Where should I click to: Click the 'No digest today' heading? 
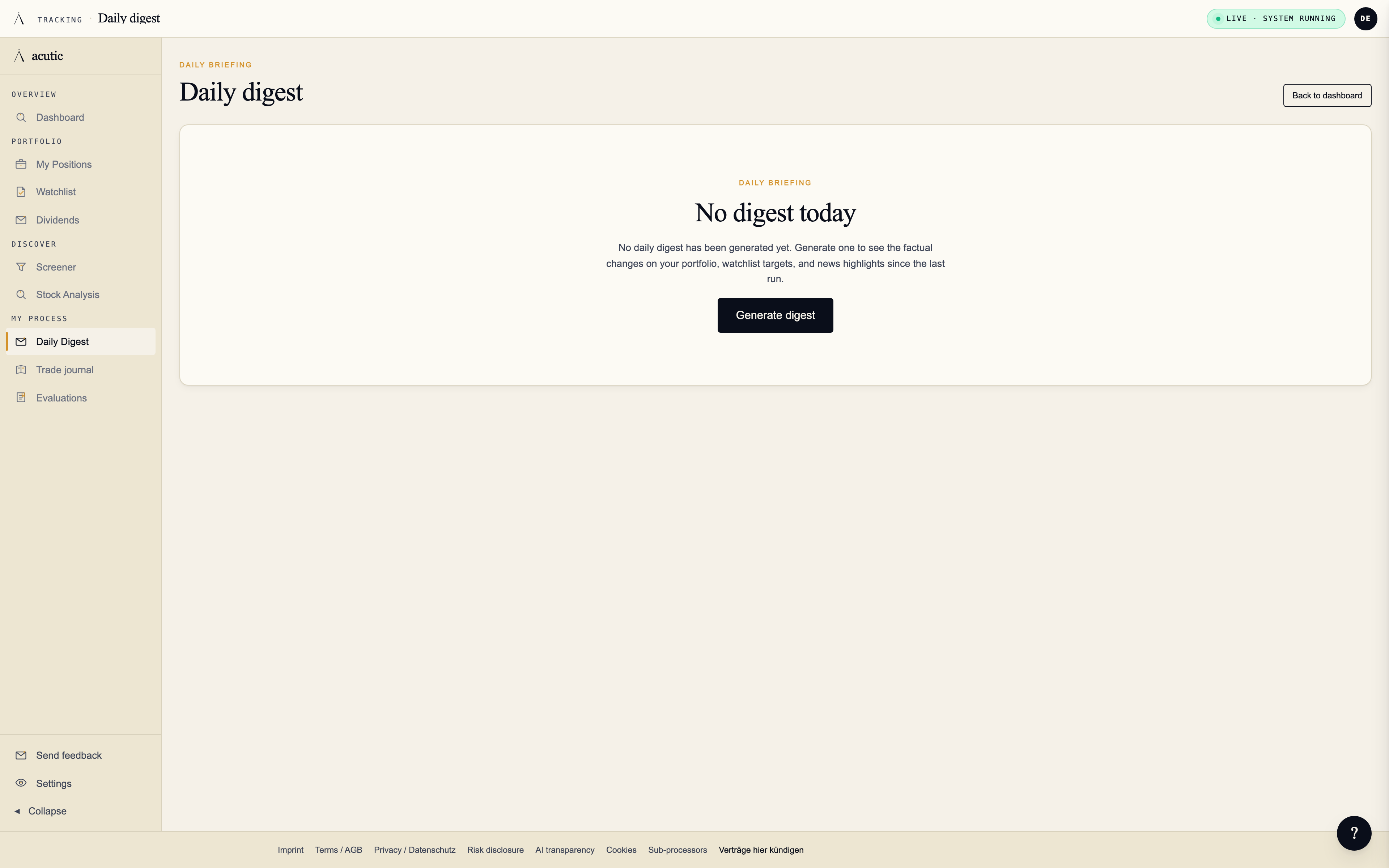click(775, 213)
